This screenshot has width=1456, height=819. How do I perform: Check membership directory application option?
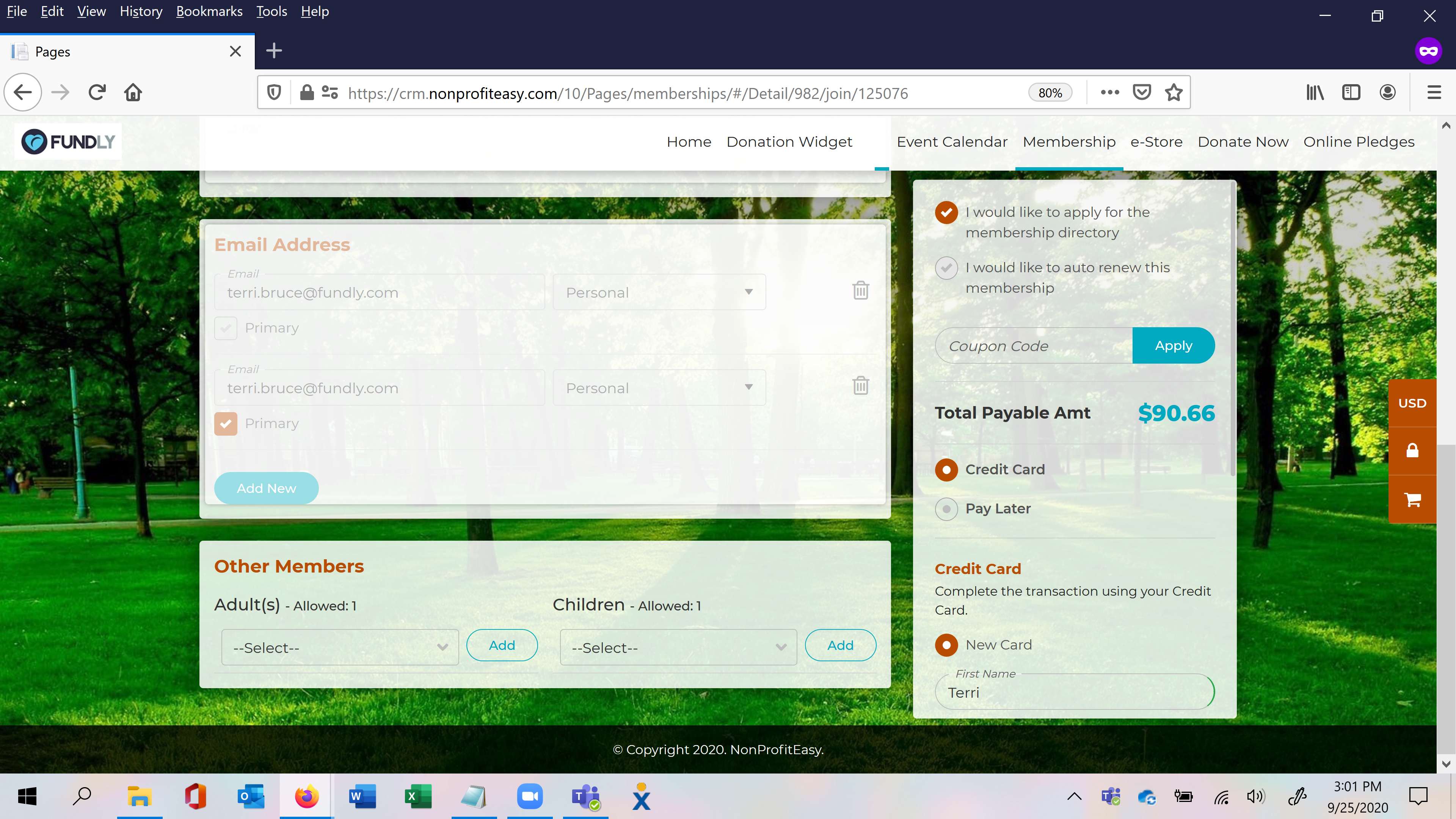946,212
